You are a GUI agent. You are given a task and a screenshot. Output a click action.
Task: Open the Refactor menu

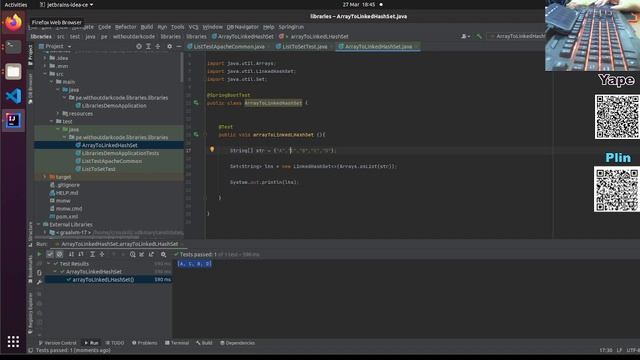click(x=125, y=27)
